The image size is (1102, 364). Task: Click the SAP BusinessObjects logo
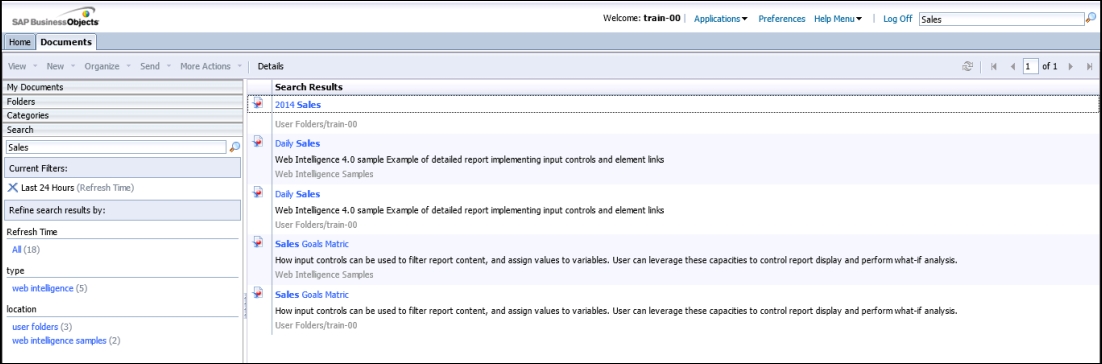click(56, 18)
